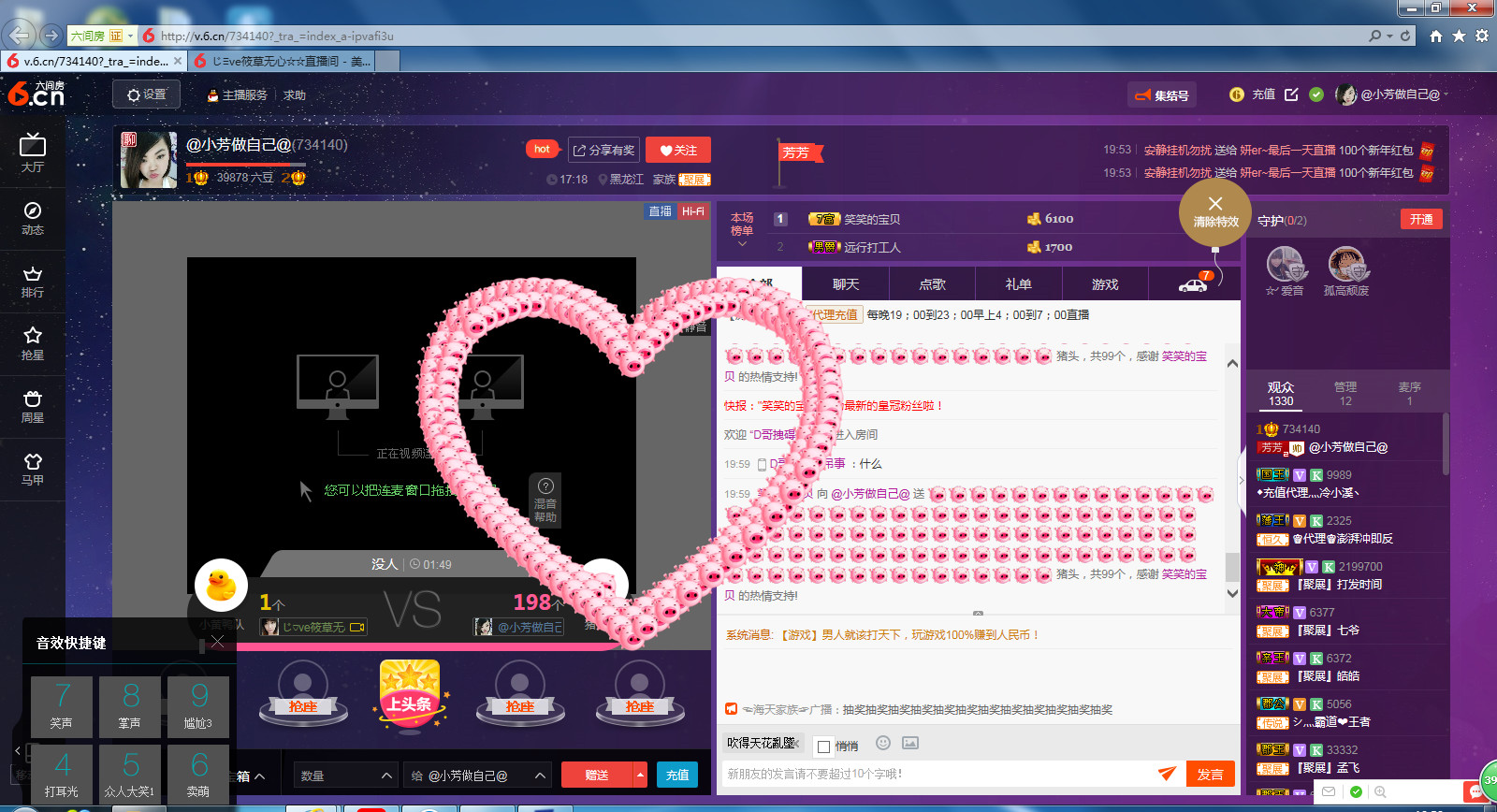Select the 管理 12 managers tab
Image resolution: width=1497 pixels, height=812 pixels.
point(1345,393)
